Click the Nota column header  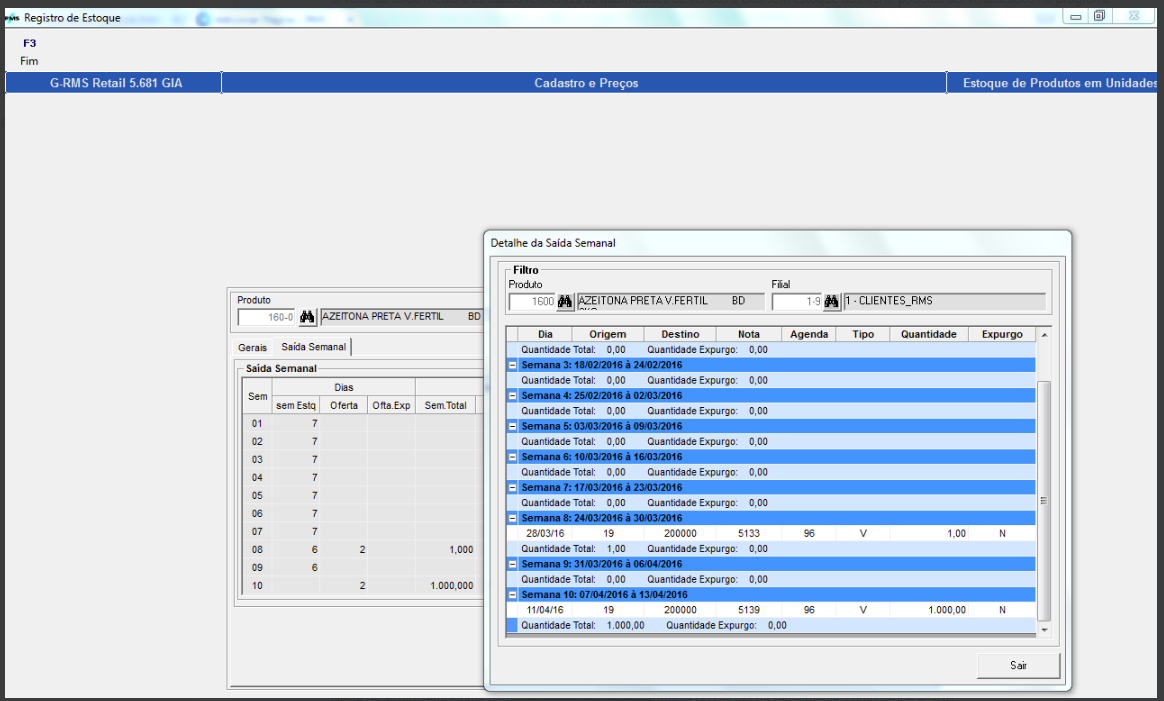(x=748, y=334)
